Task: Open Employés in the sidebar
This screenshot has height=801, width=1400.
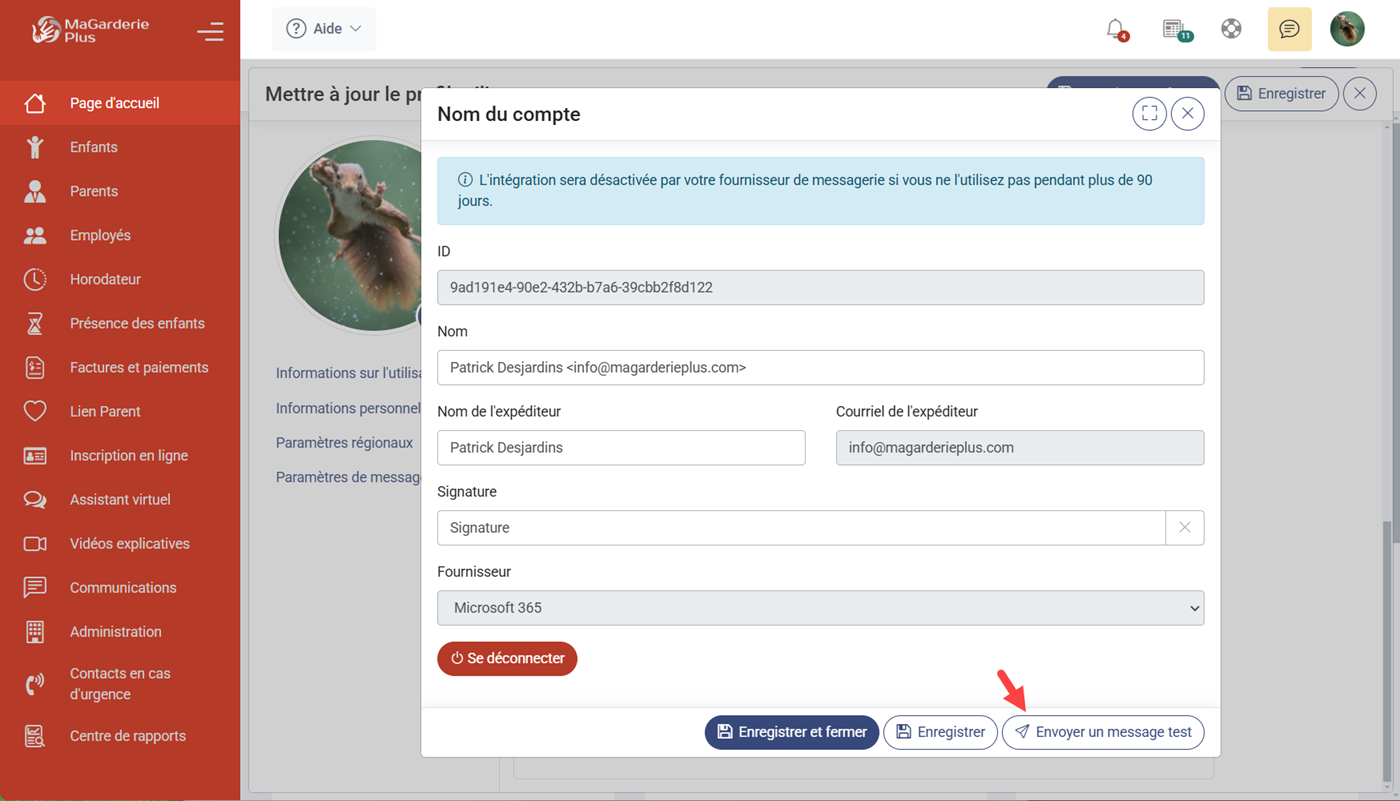Action: click(x=120, y=235)
